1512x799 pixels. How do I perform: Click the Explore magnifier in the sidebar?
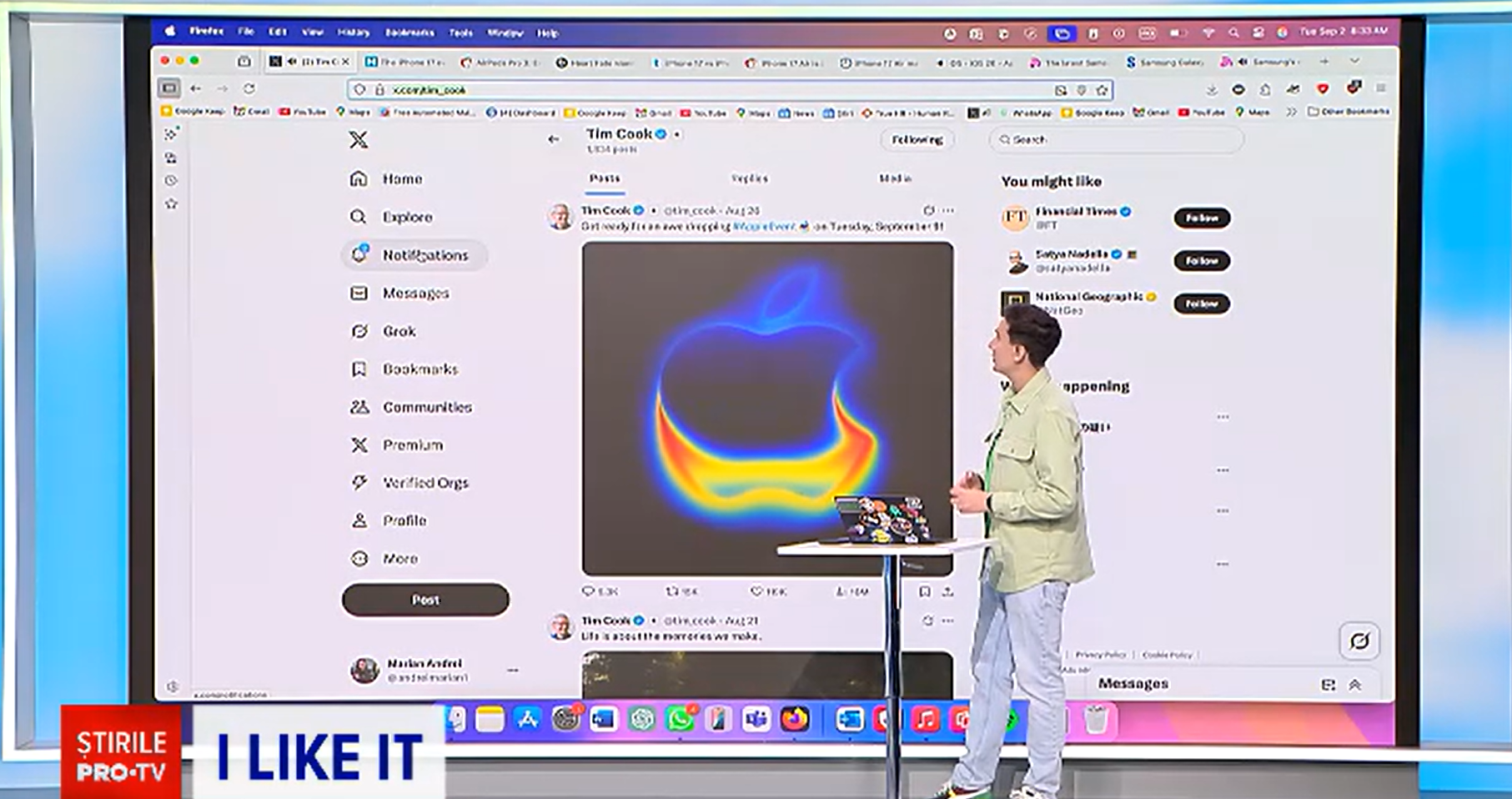tap(359, 217)
